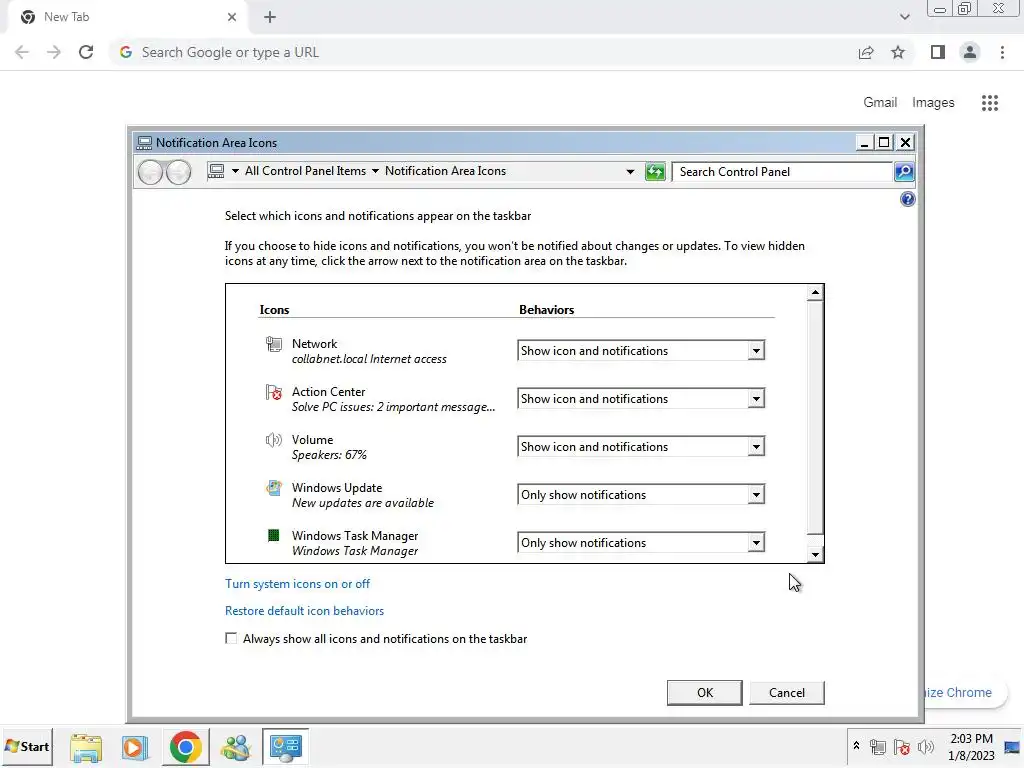This screenshot has height=768, width=1024.
Task: Open Chrome tab search chevron
Action: pos(904,17)
